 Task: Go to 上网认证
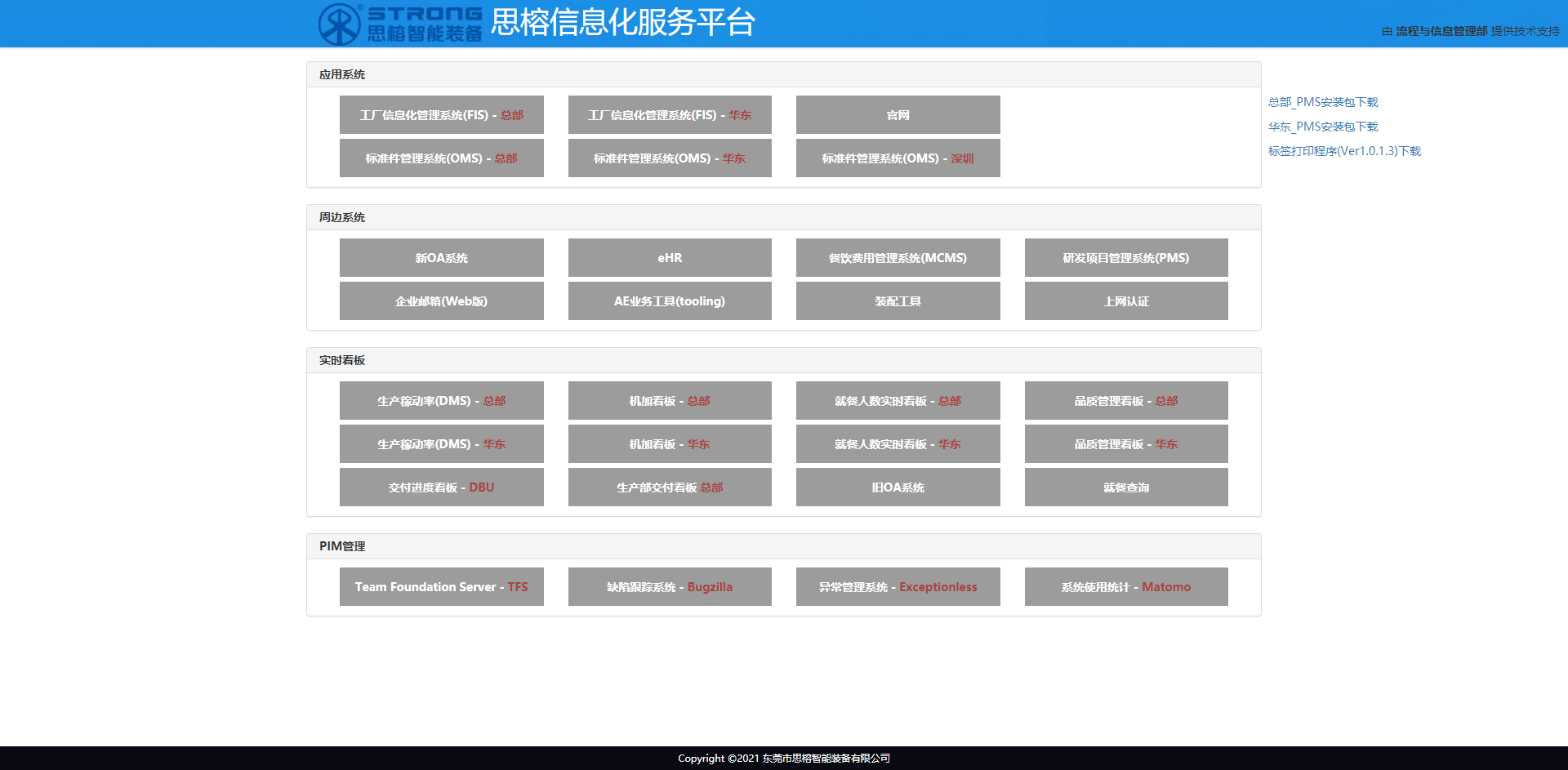[x=1126, y=301]
